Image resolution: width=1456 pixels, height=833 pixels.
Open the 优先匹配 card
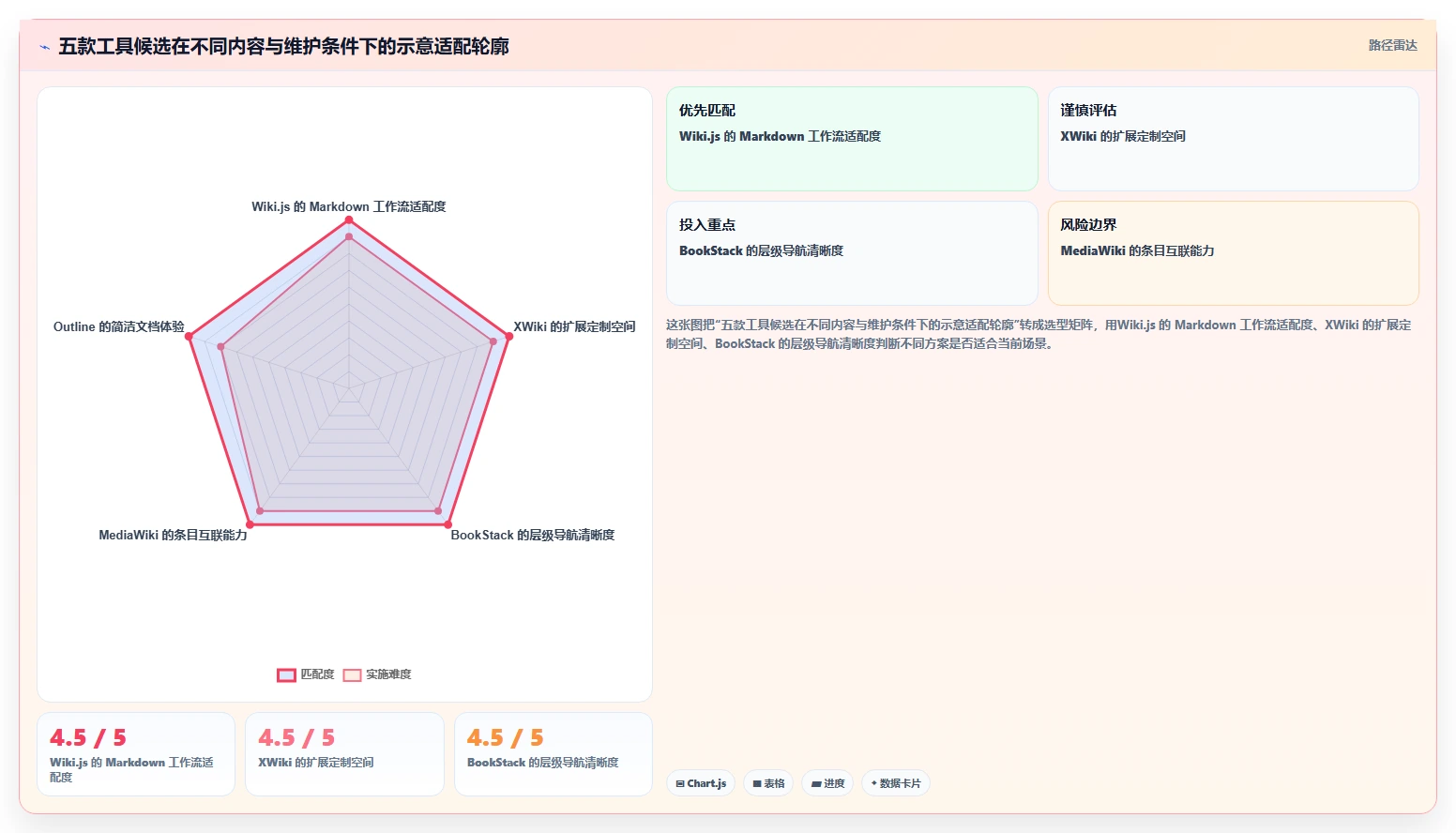pyautogui.click(x=852, y=139)
